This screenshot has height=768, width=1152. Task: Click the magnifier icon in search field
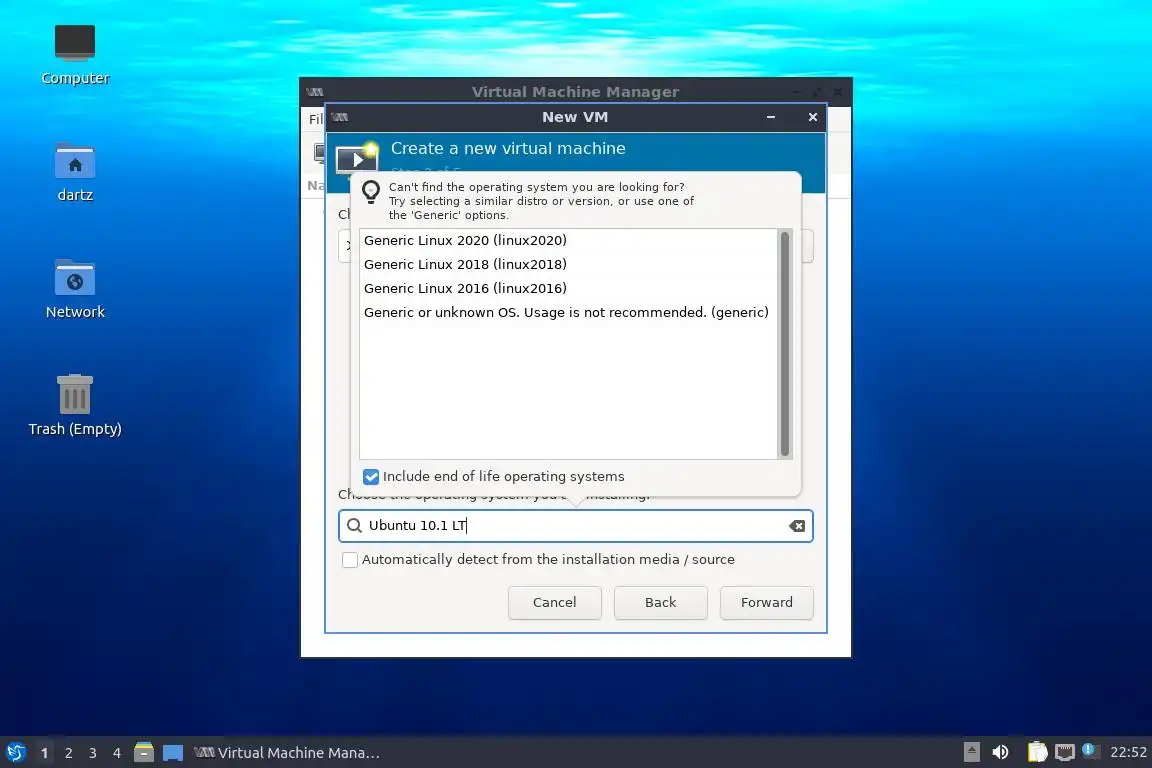pos(354,525)
